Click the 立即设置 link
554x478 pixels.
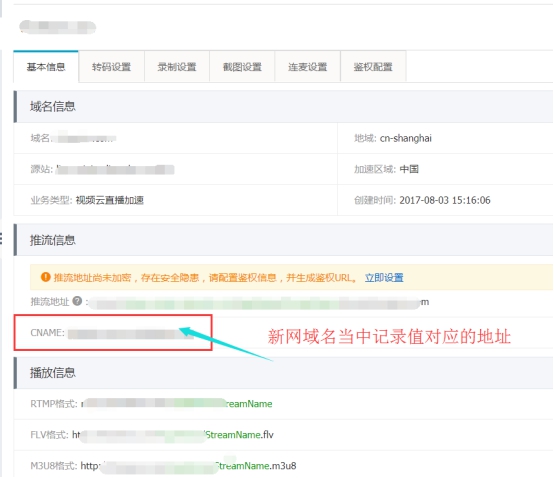pos(384,278)
